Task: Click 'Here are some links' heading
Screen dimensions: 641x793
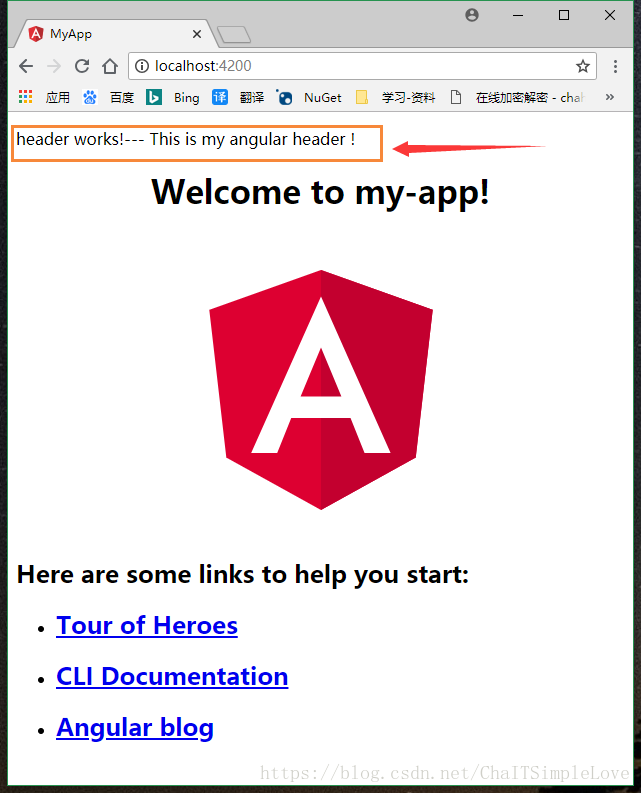Action: 243,575
